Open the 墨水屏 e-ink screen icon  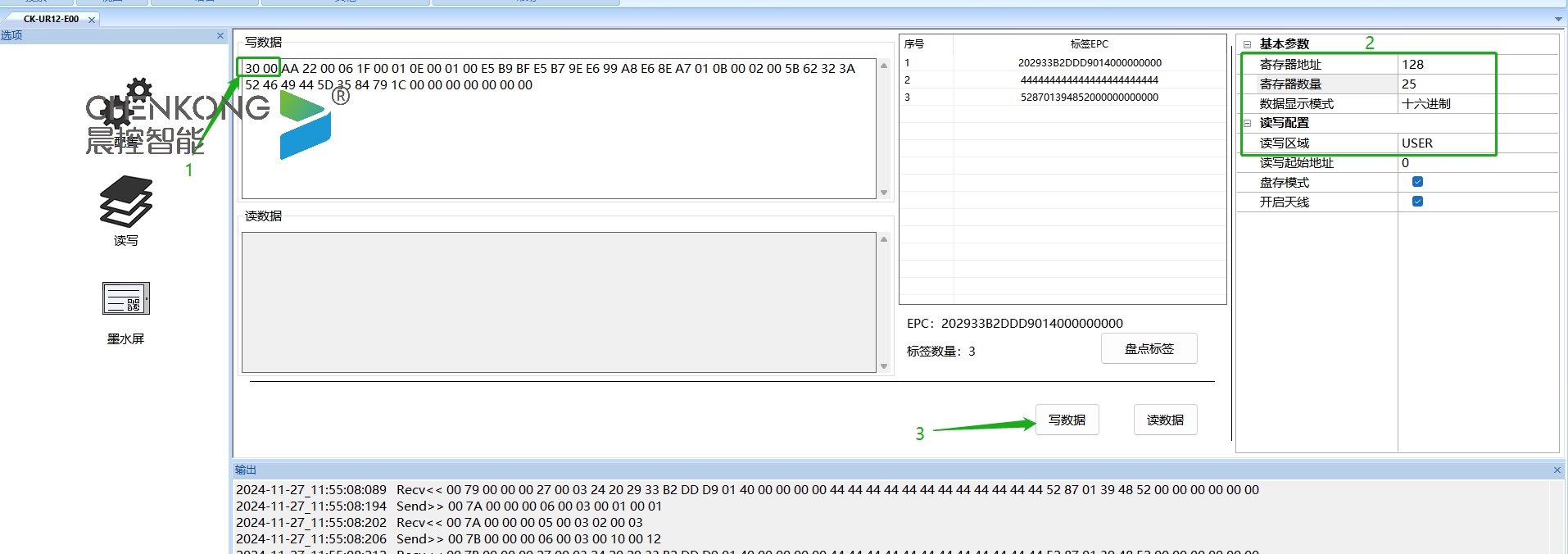125,299
